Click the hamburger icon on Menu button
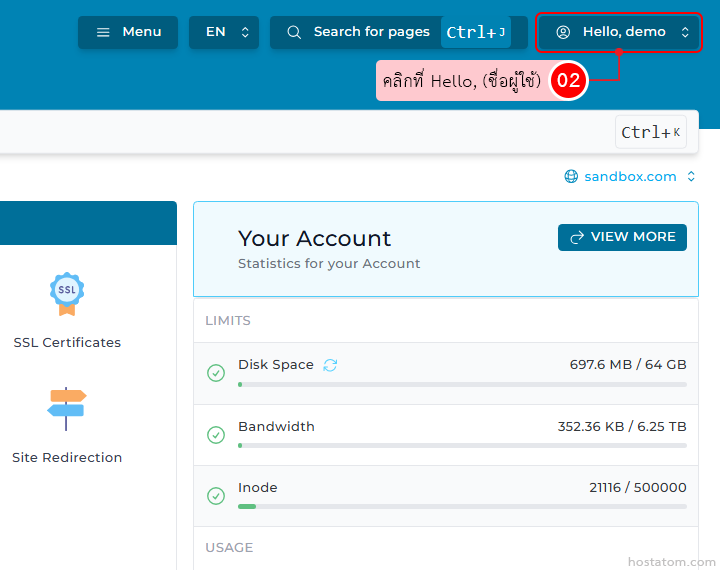 point(103,32)
